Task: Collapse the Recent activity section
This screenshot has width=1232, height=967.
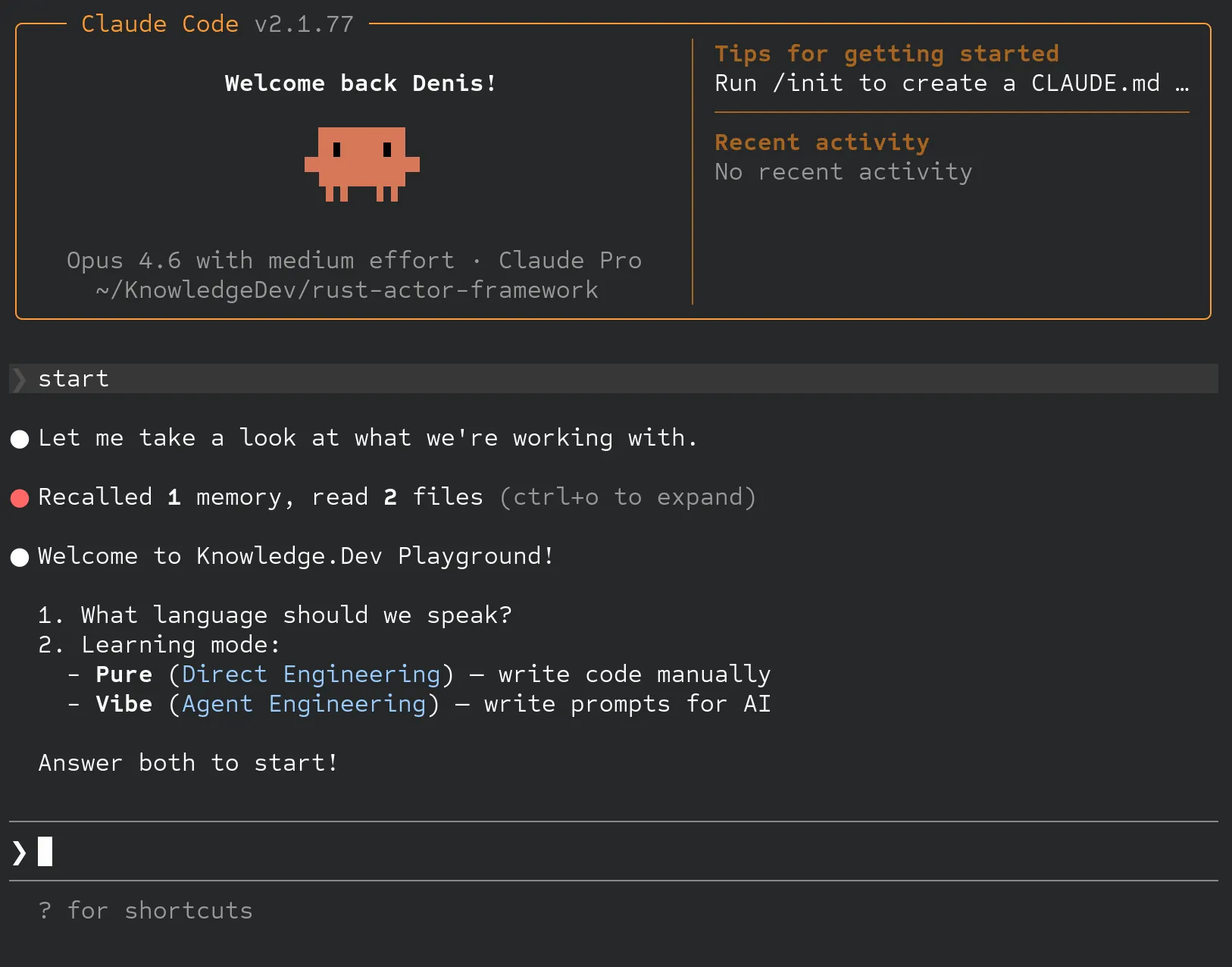Action: point(821,142)
